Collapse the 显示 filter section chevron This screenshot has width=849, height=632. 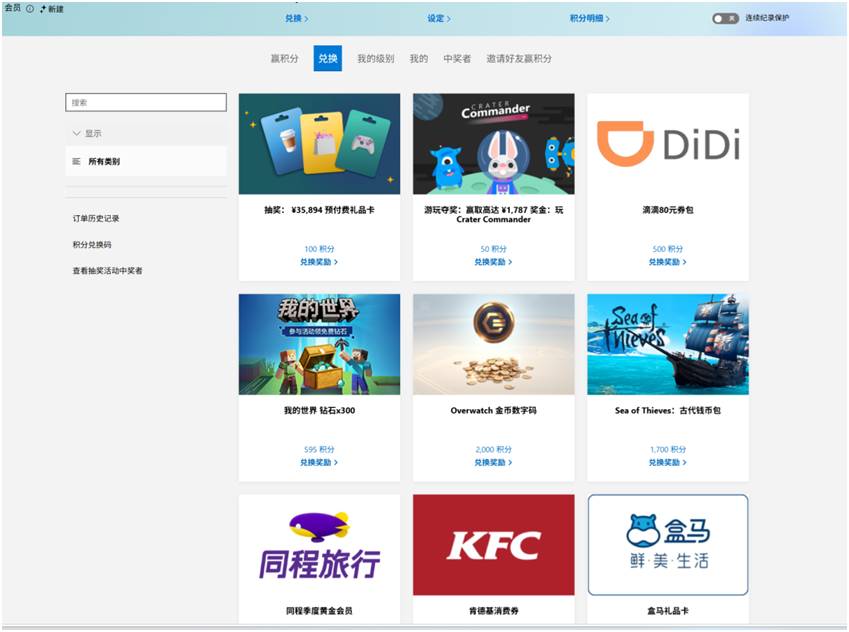click(x=76, y=133)
